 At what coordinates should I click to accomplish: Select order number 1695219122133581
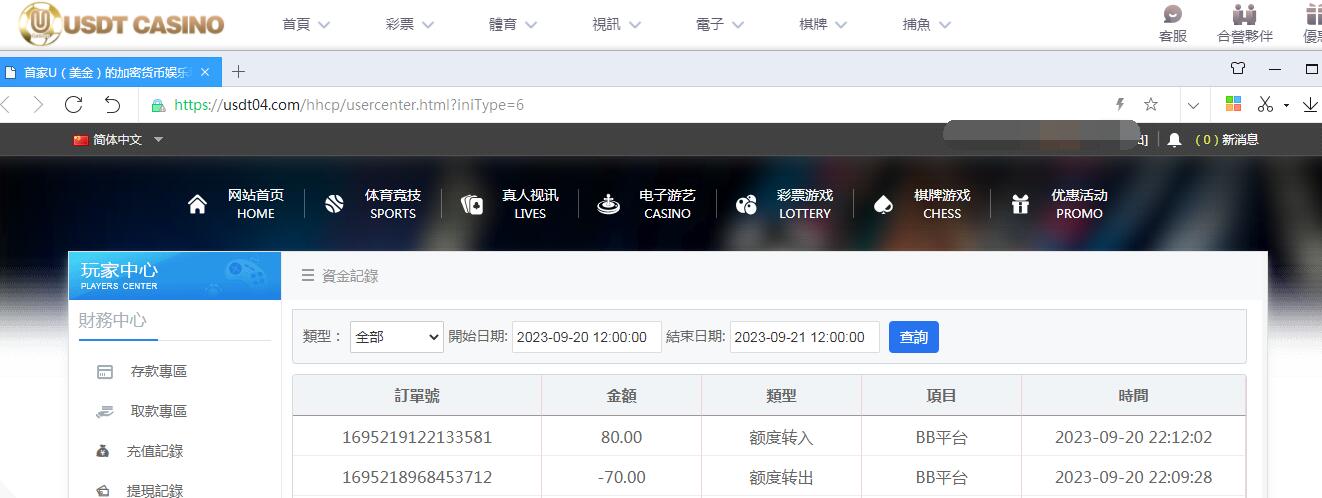(x=417, y=437)
